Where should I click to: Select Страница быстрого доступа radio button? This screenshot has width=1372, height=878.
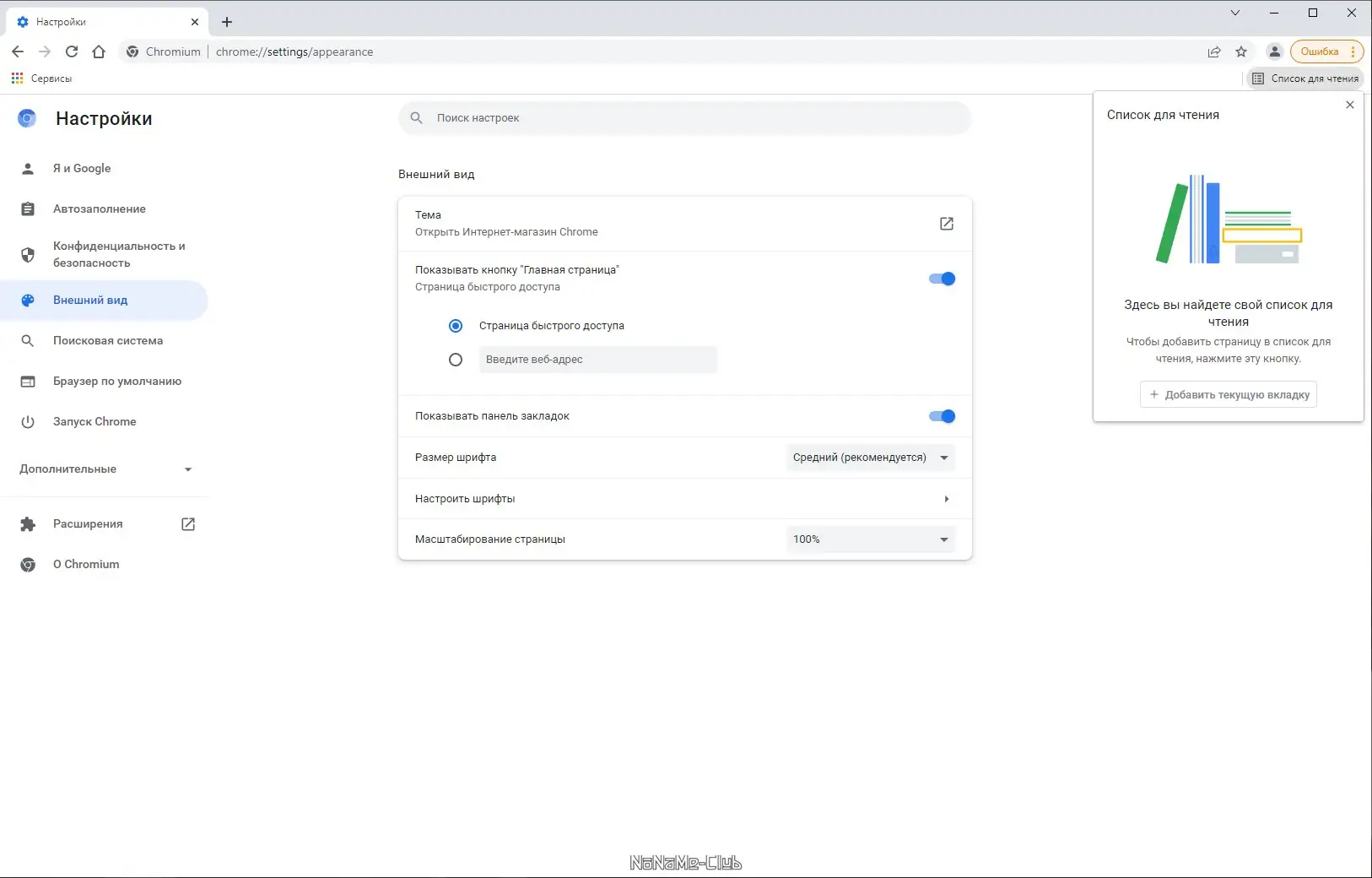[x=456, y=326]
